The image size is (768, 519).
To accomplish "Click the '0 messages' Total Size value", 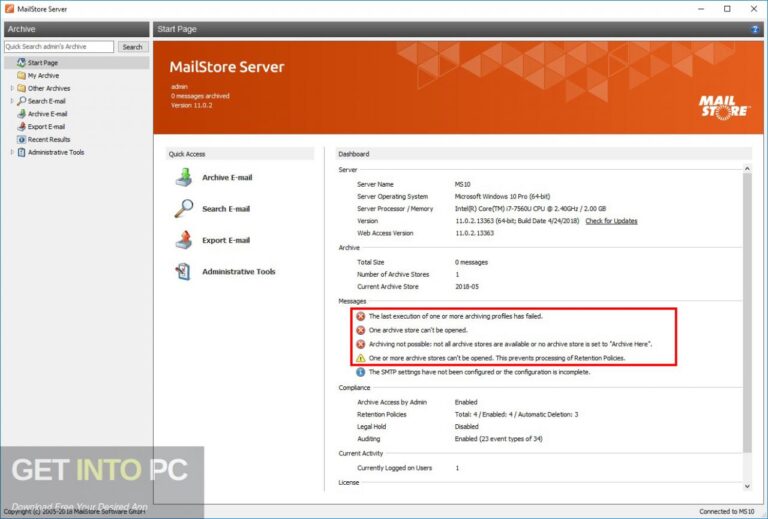I will [x=471, y=262].
